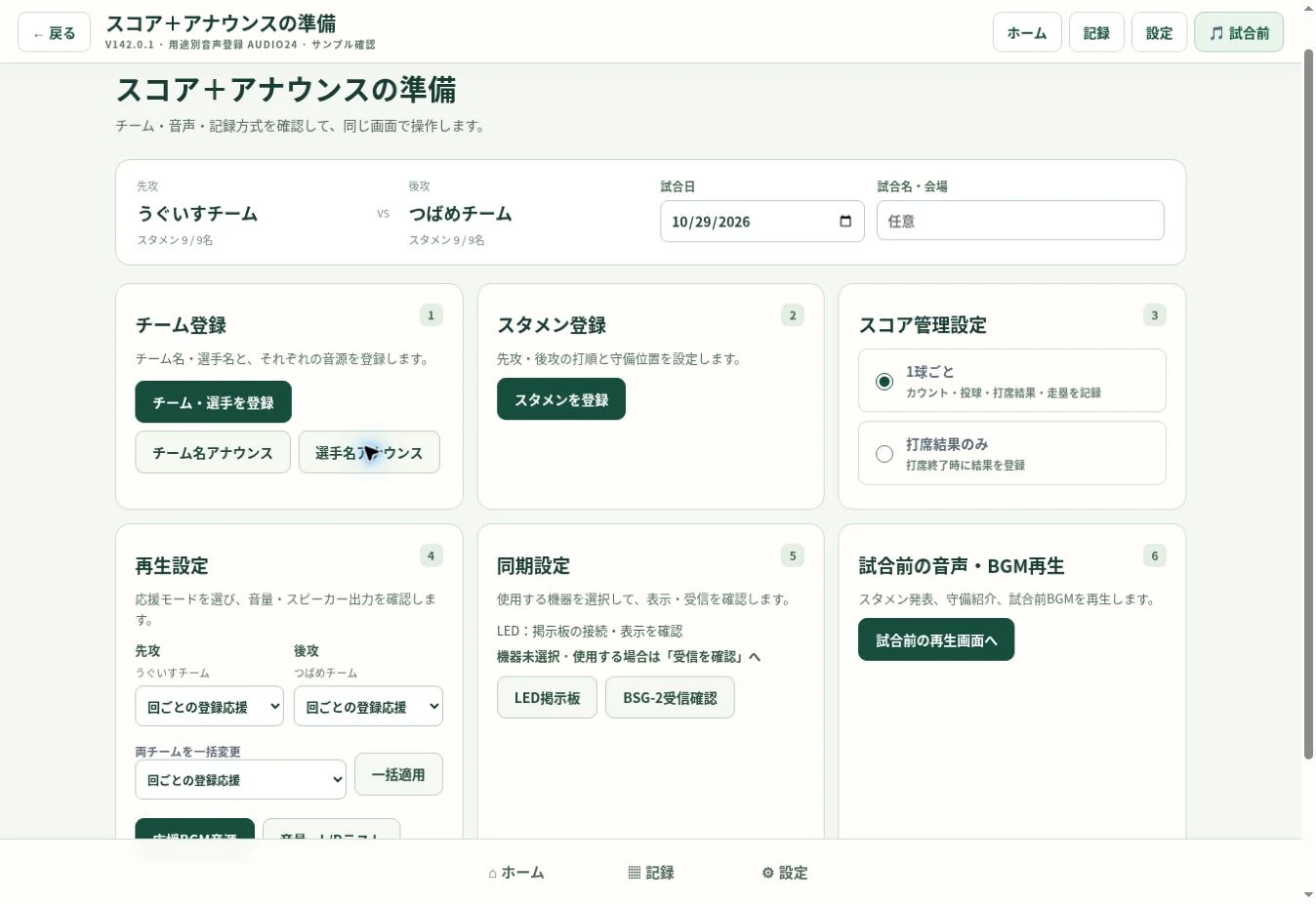Click the 試合前の音声・BGM再生 heading

962,565
